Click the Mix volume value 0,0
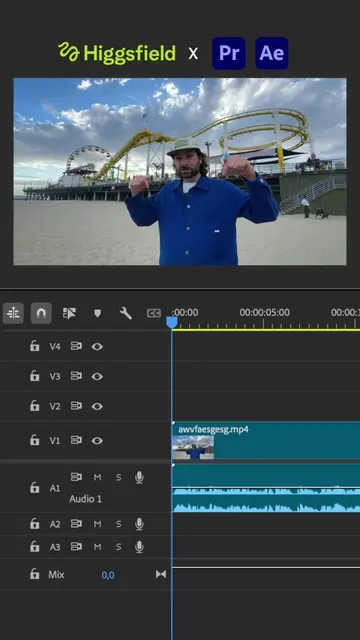Viewport: 360px width, 640px height. (108, 575)
